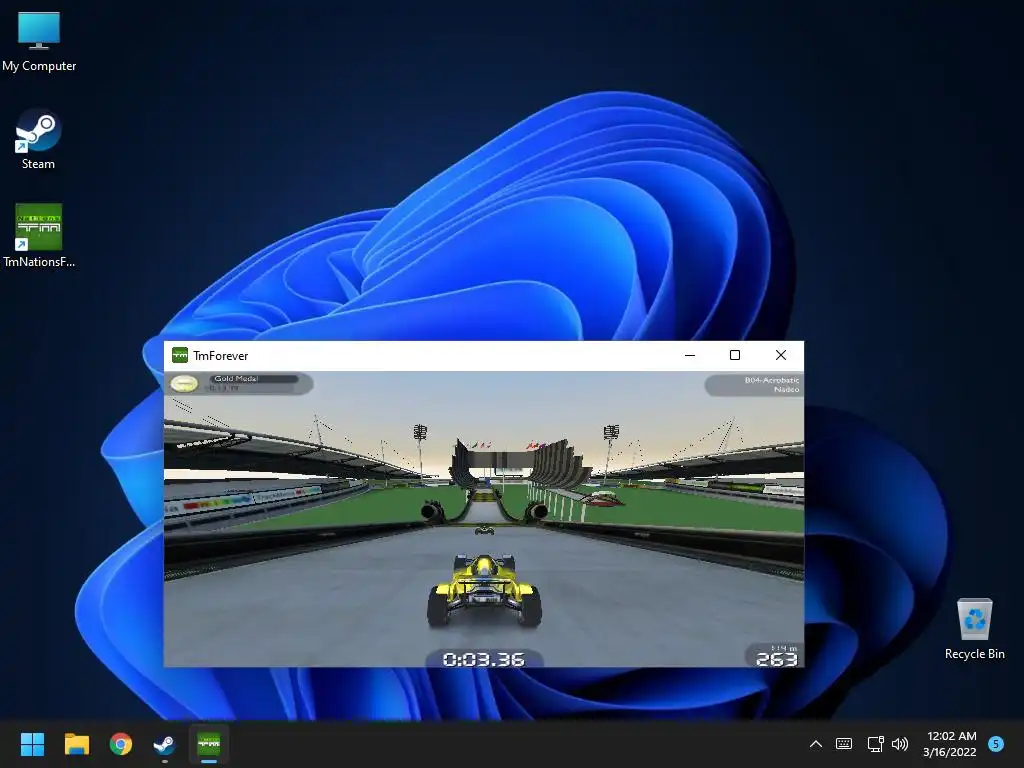Show hidden system tray icons

click(816, 744)
